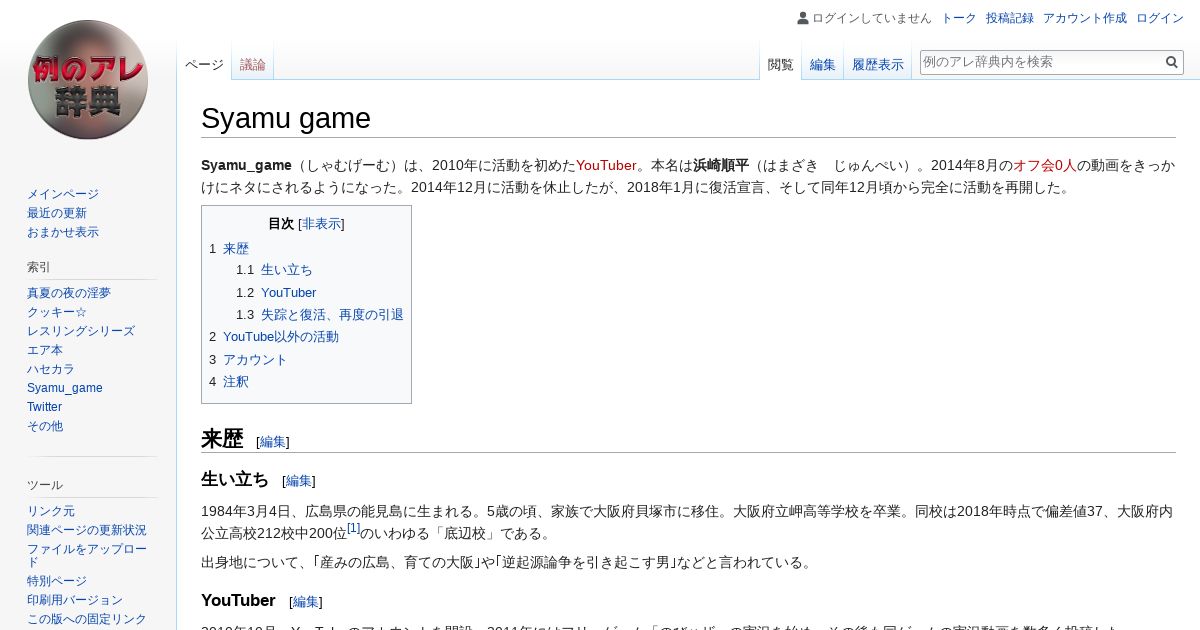Open 投稿記録 in the header
This screenshot has width=1200, height=630.
(1010, 18)
